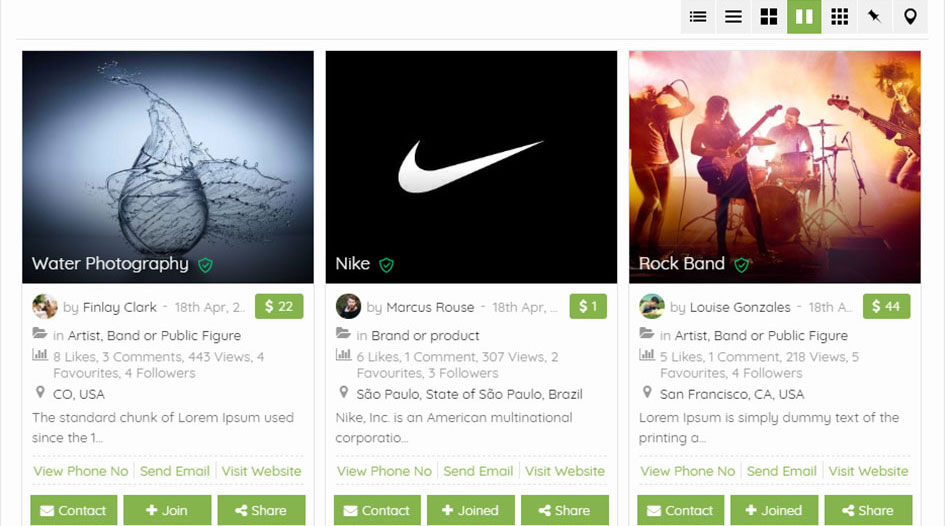Click verified shield beside Water Photography
The width and height of the screenshot is (949, 526).
click(x=205, y=265)
